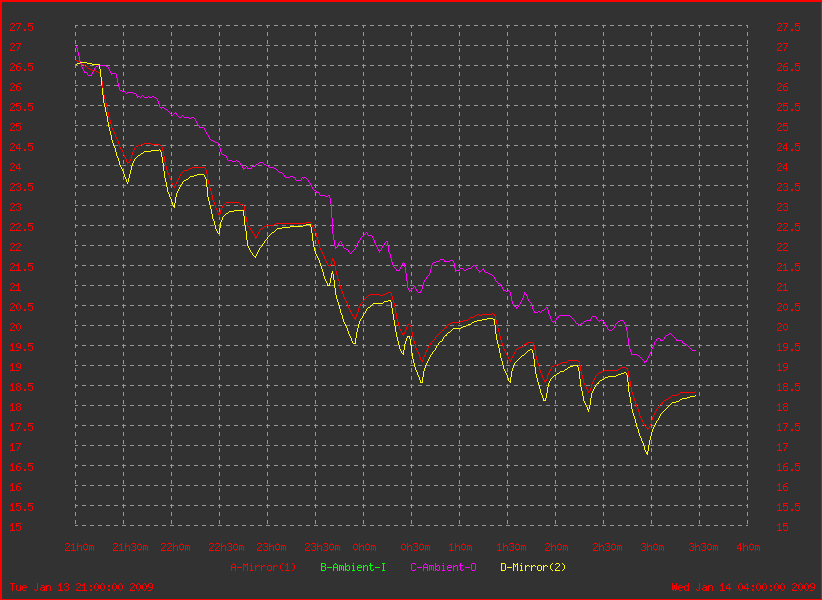Click the 0h0m time axis label
This screenshot has width=822, height=600.
[x=364, y=547]
